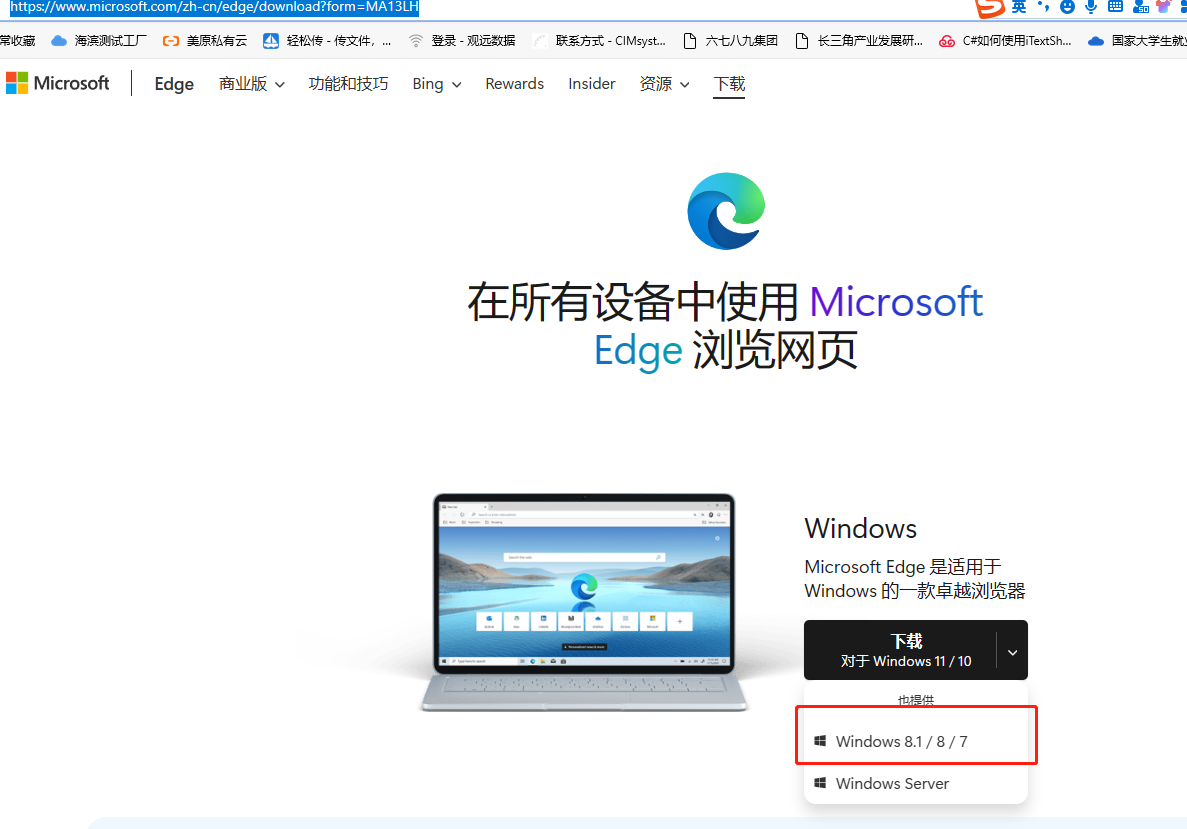Open the 联系方式 - CIMsyst bookmark
The width and height of the screenshot is (1187, 829).
coord(600,41)
